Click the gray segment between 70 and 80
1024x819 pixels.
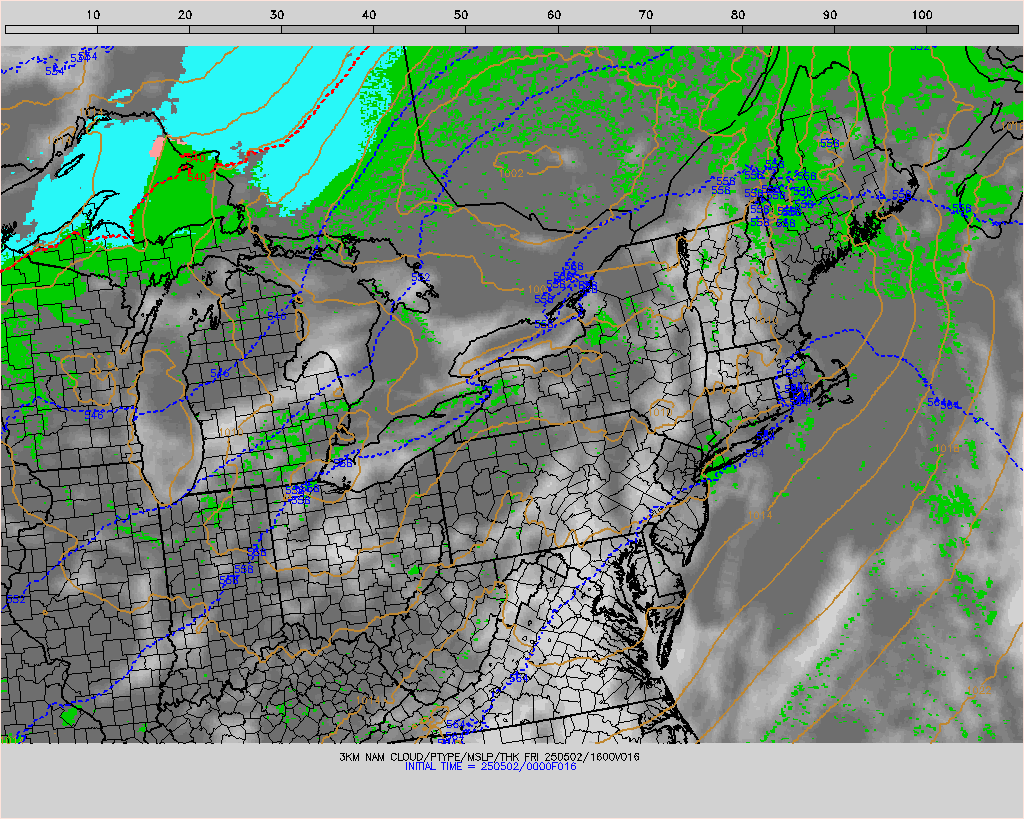click(696, 29)
